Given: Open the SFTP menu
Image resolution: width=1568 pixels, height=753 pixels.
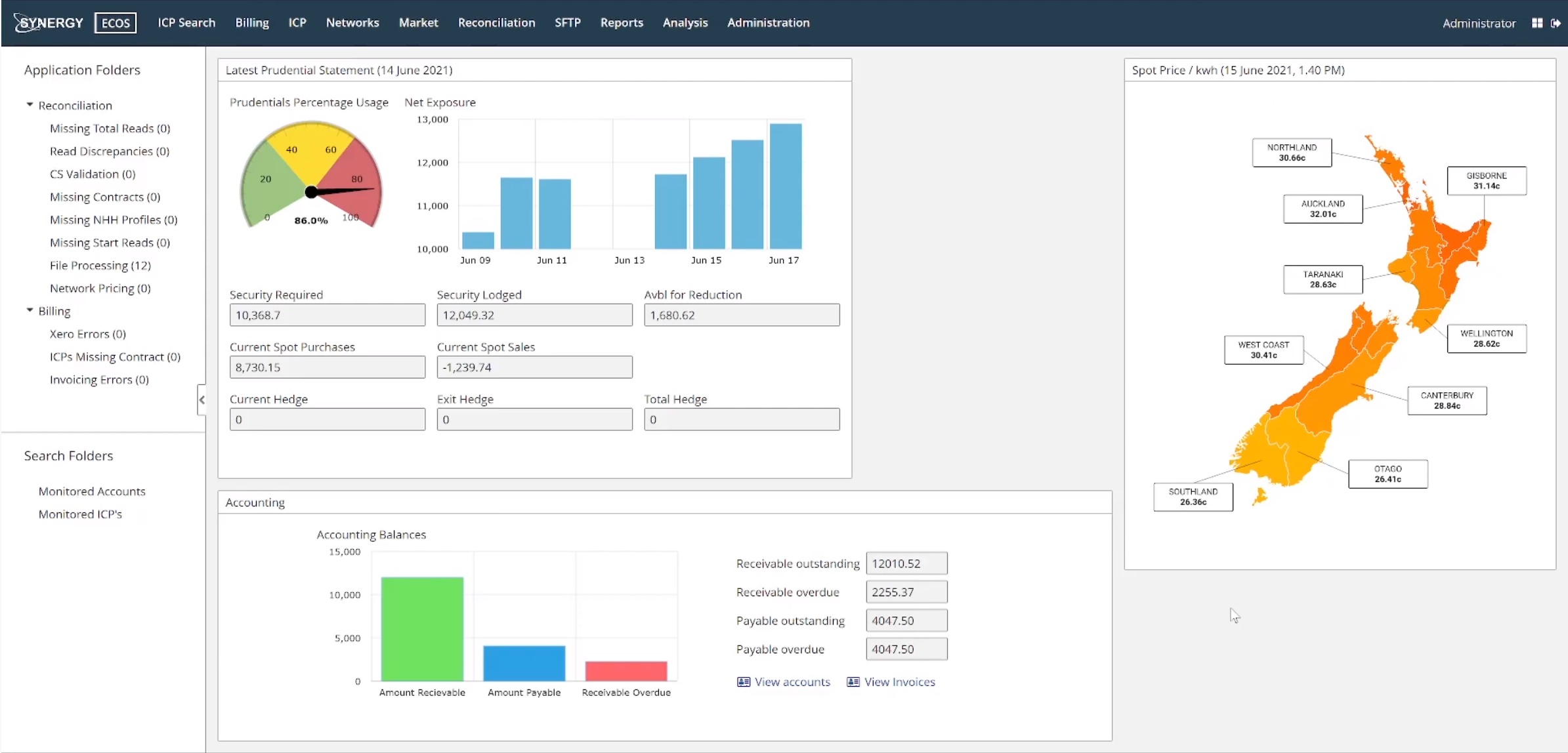Looking at the screenshot, I should (x=567, y=23).
